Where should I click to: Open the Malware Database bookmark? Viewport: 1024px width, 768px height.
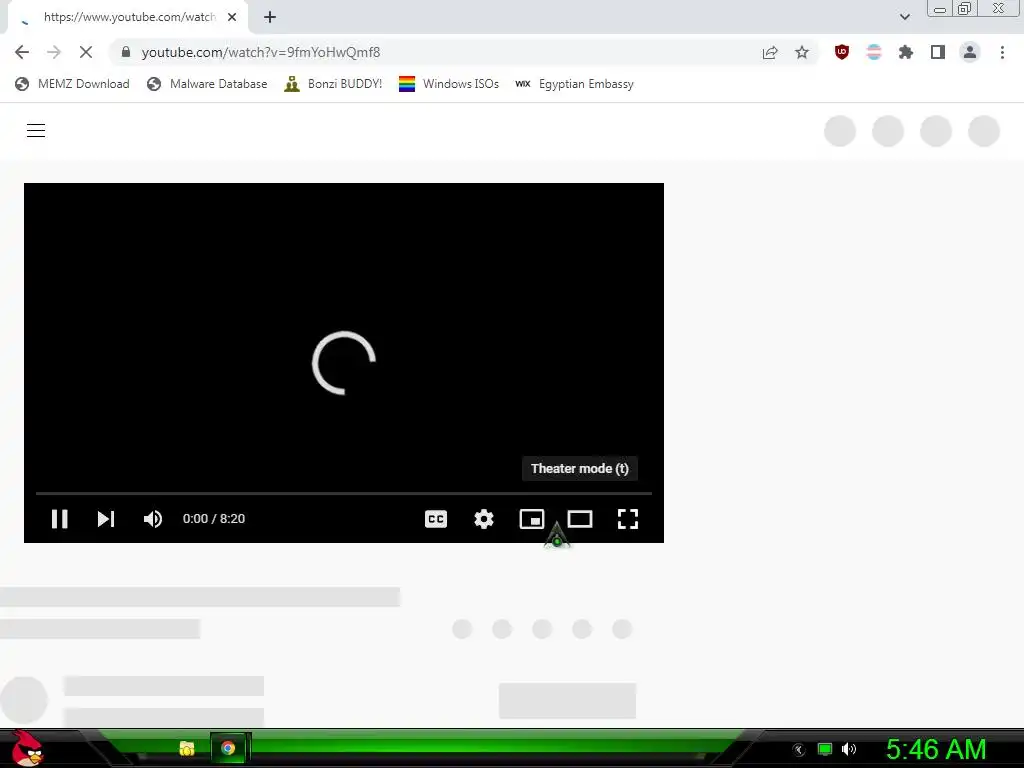tap(207, 84)
